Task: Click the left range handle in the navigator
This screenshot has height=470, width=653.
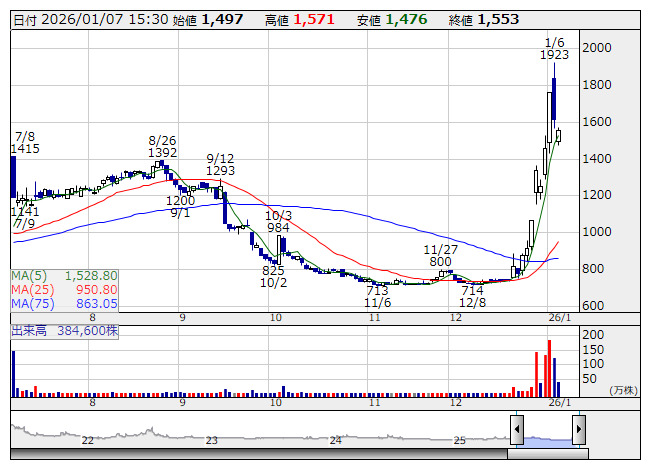Action: [x=517, y=431]
